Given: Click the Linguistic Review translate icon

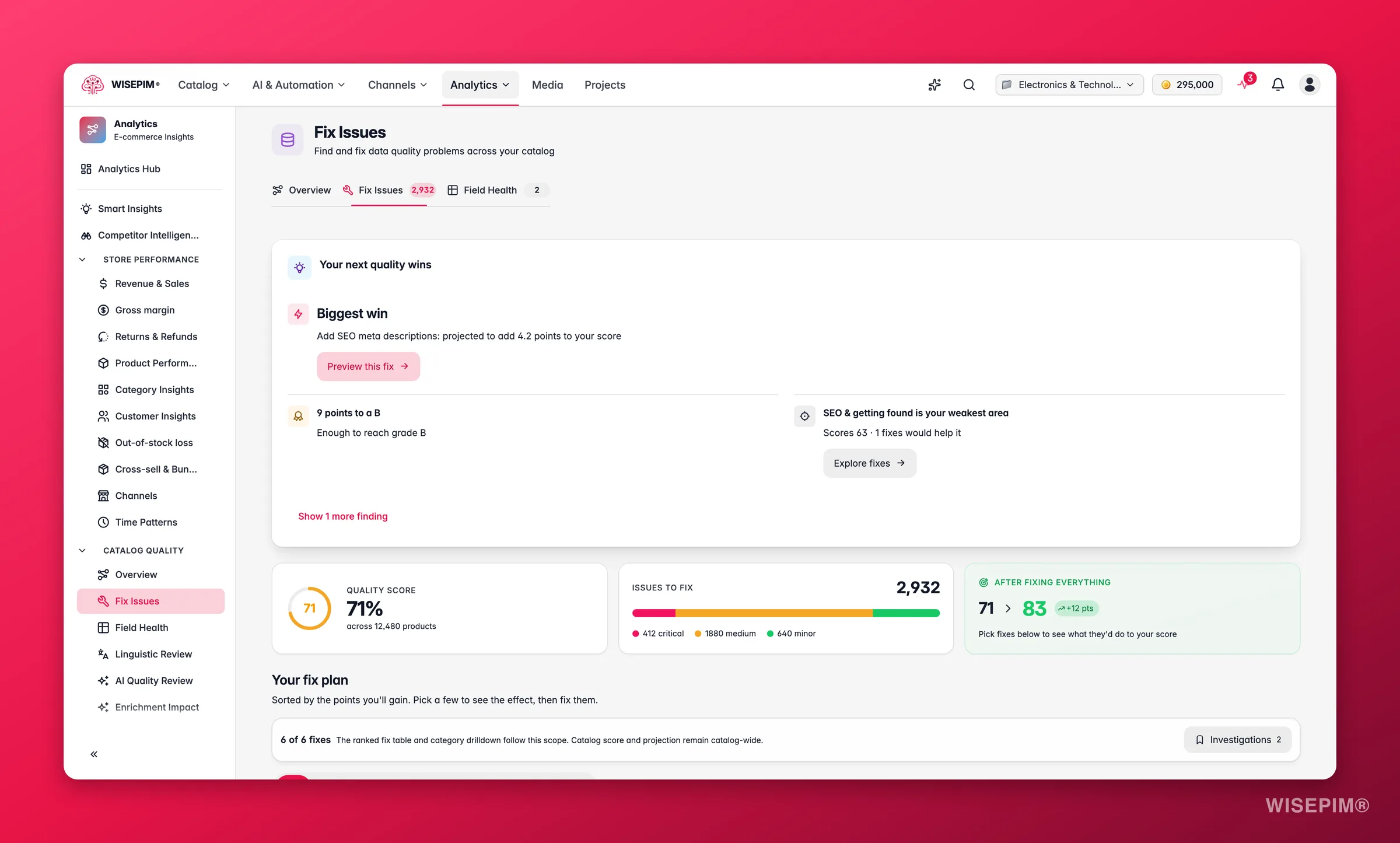Looking at the screenshot, I should (103, 654).
